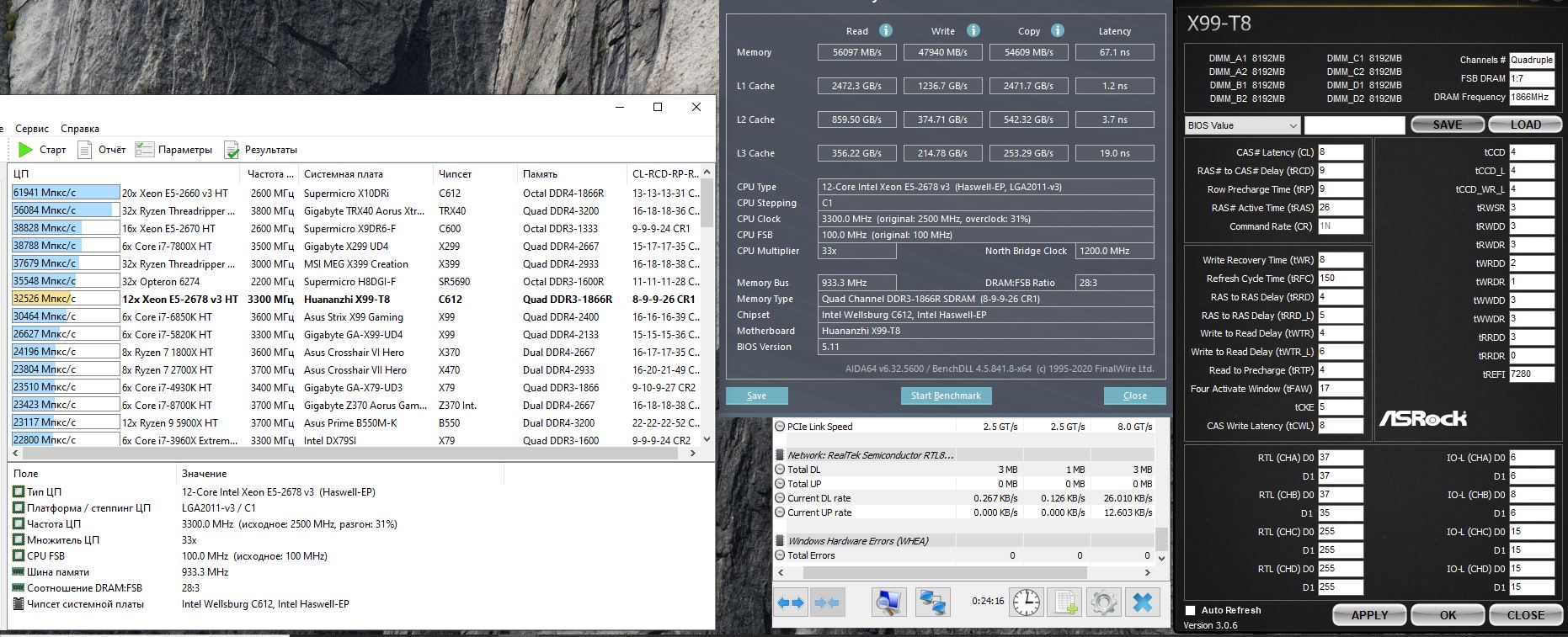Screen dimensions: 1568x637
Task: Click the OK button in Timing Configurator
Action: point(1448,615)
